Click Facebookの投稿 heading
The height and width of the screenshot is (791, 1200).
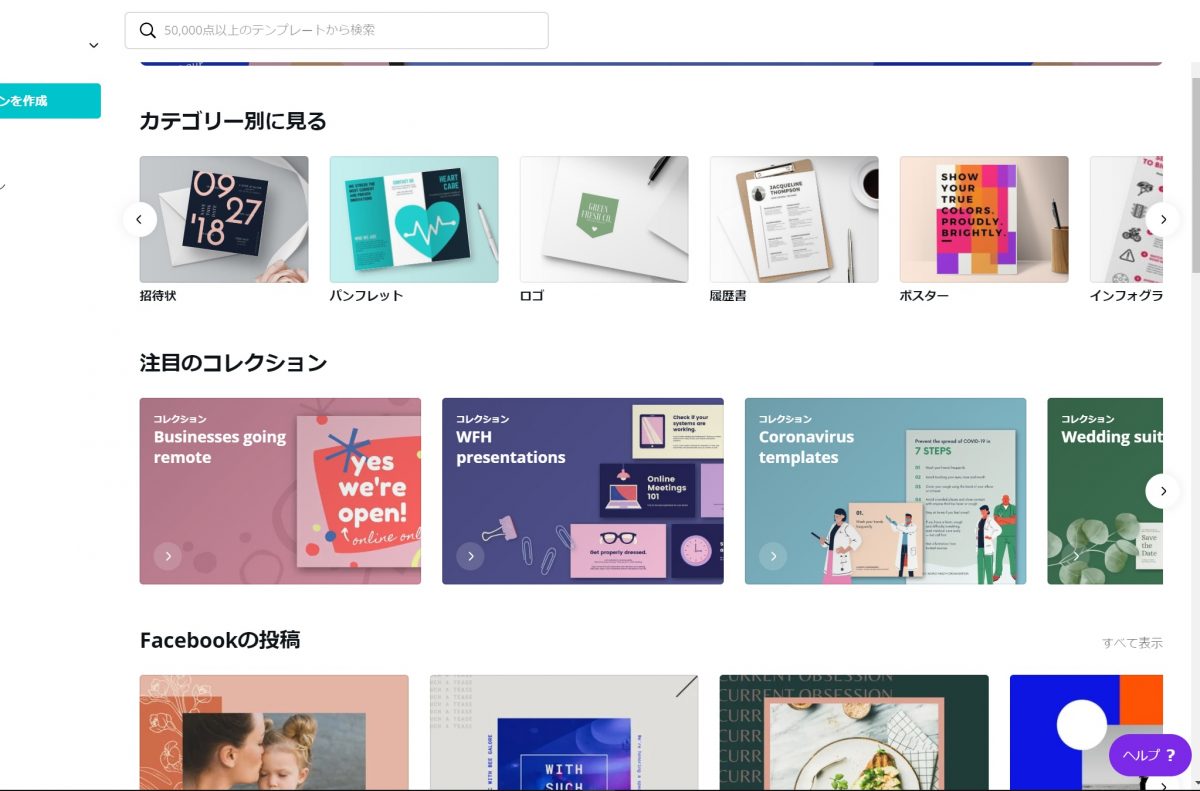coord(220,640)
